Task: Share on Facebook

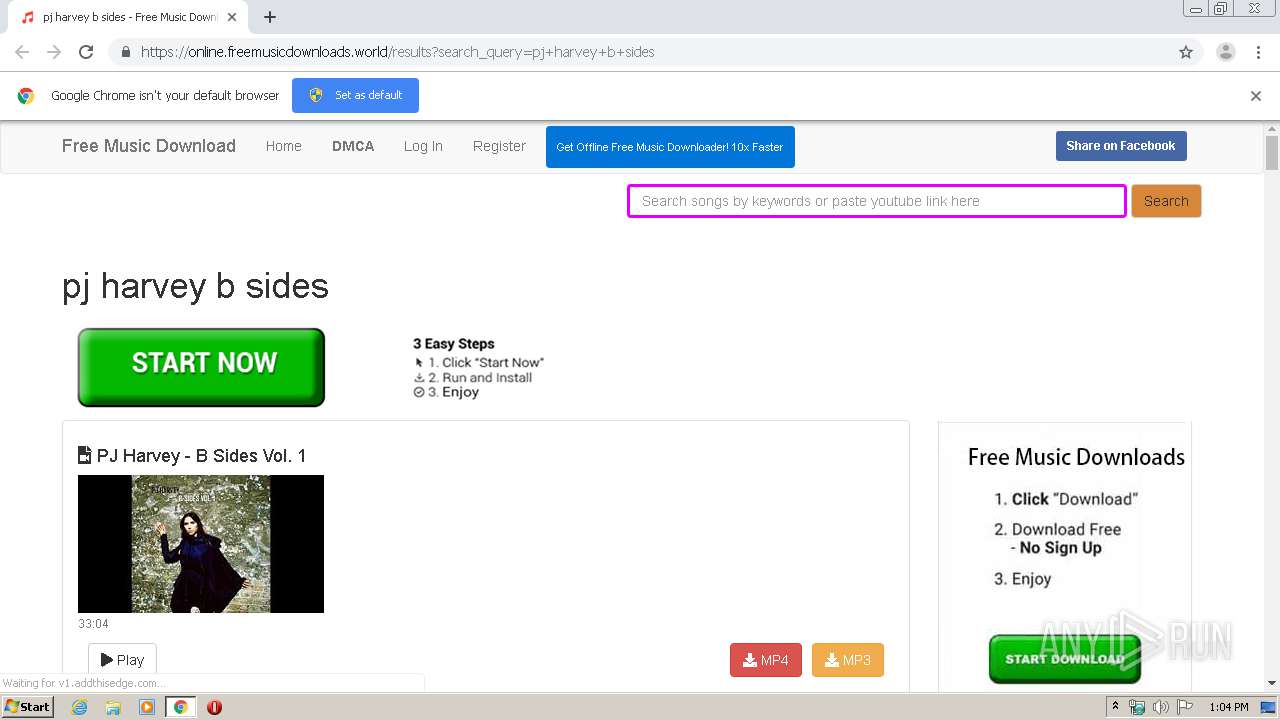Action: tap(1121, 146)
